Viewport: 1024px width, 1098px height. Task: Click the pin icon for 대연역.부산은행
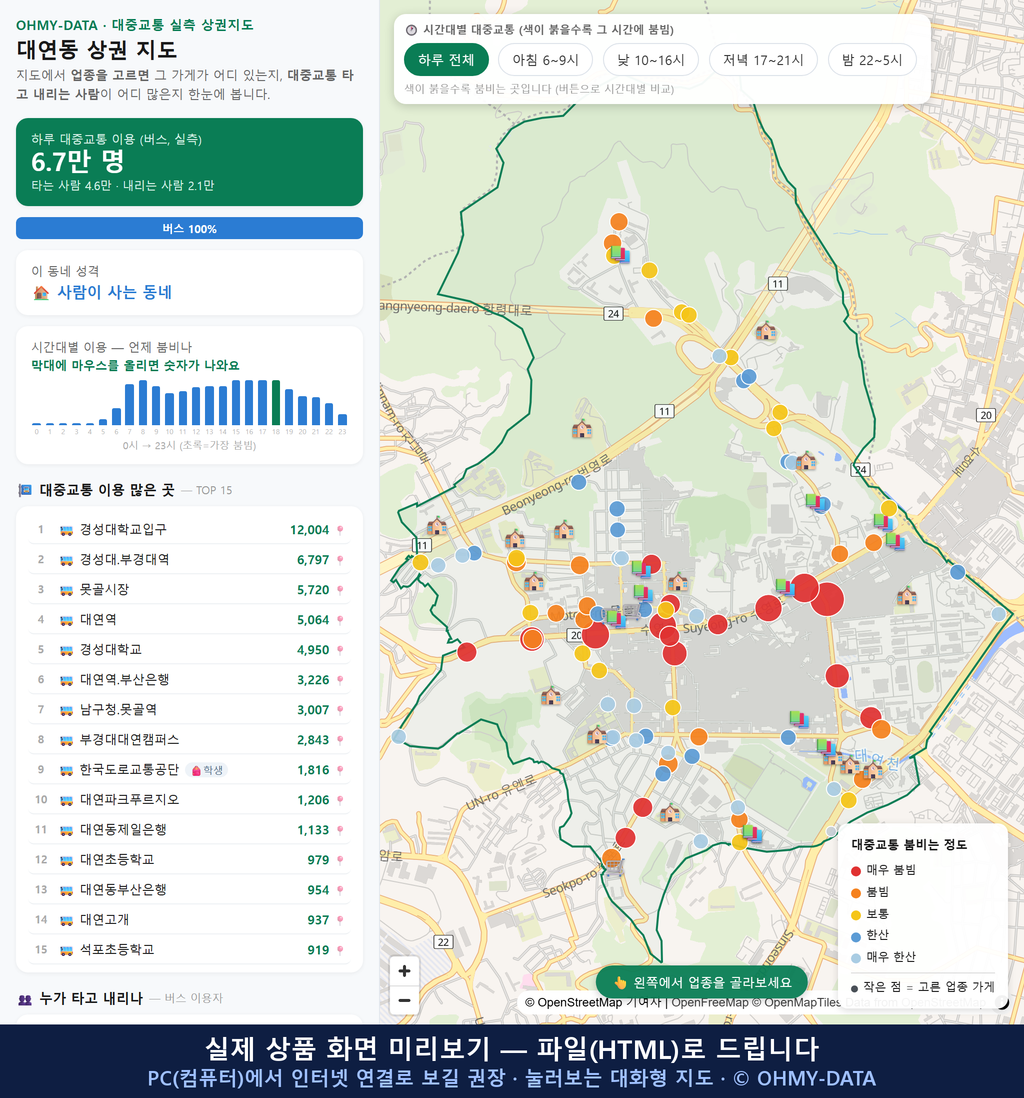pyautogui.click(x=340, y=680)
